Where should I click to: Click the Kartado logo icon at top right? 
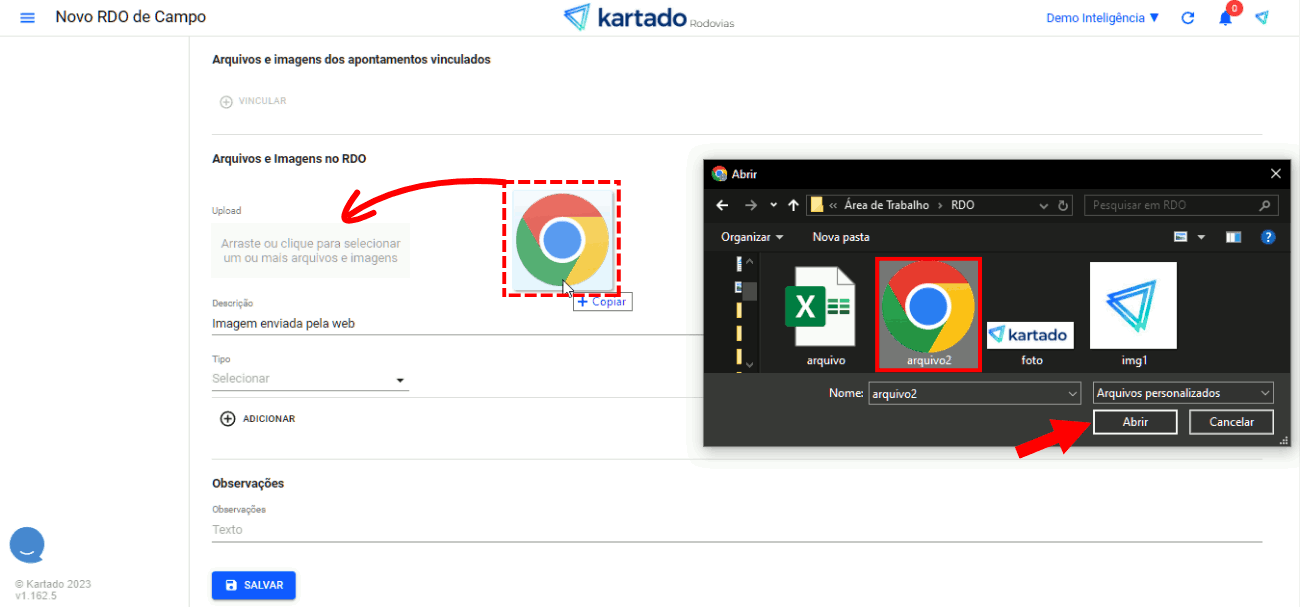point(1262,18)
